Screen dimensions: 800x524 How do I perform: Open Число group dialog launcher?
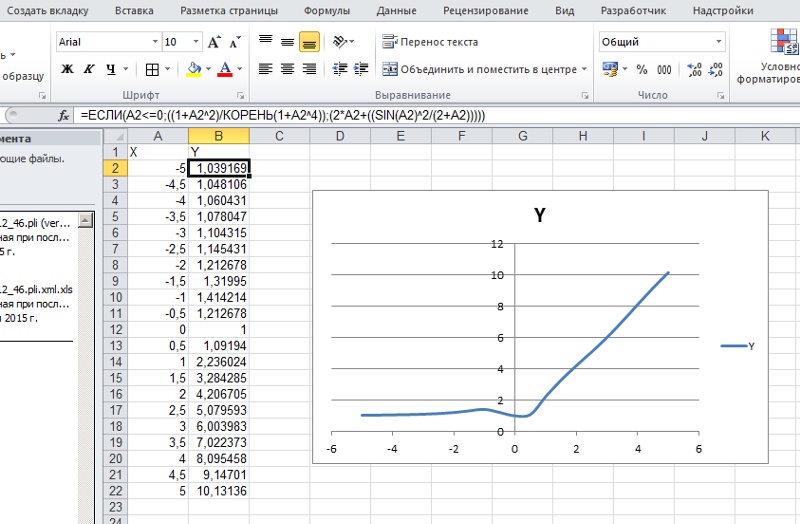pyautogui.click(x=720, y=95)
